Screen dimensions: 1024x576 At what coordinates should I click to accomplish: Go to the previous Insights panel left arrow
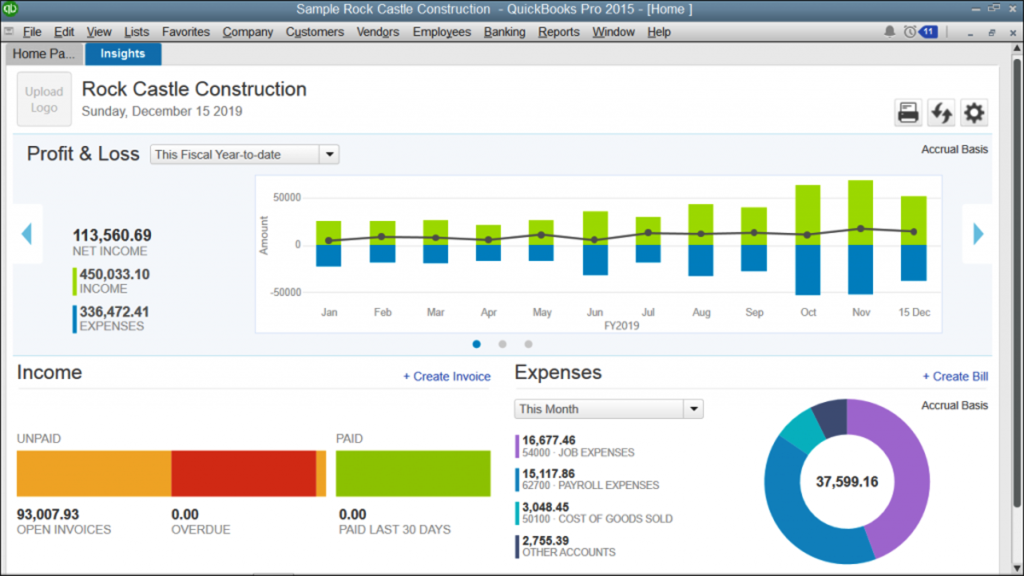coord(27,234)
